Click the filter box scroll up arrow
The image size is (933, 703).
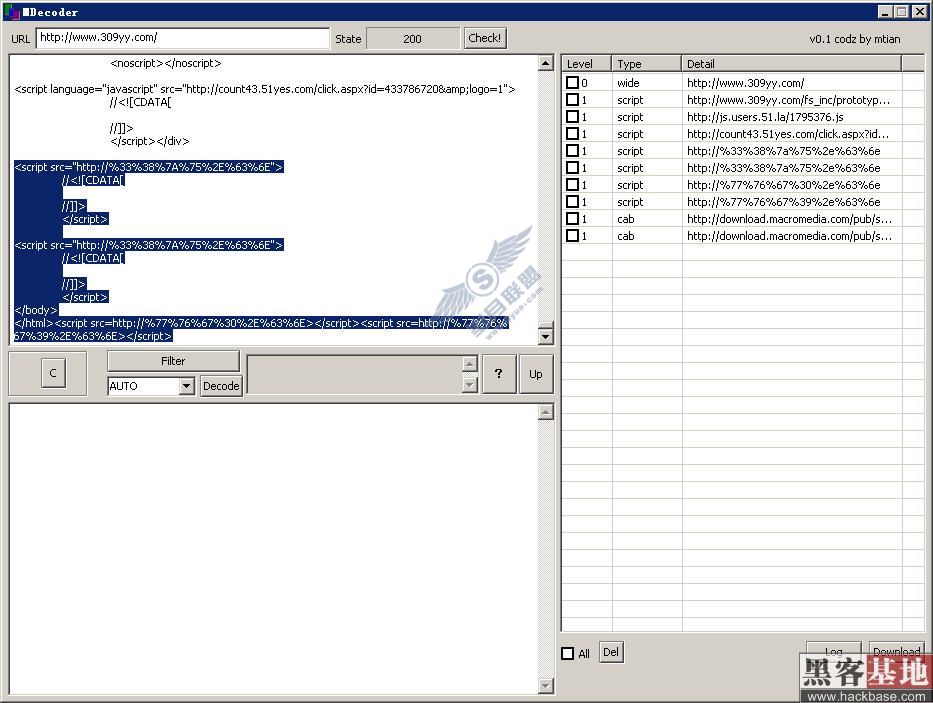point(470,364)
